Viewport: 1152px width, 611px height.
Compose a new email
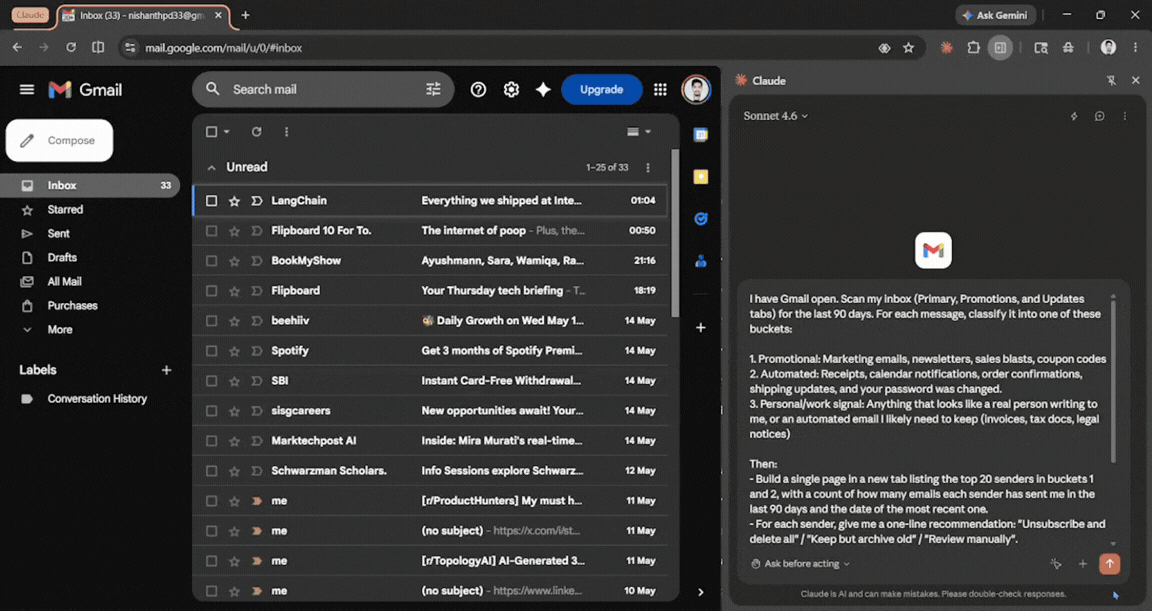click(x=60, y=140)
